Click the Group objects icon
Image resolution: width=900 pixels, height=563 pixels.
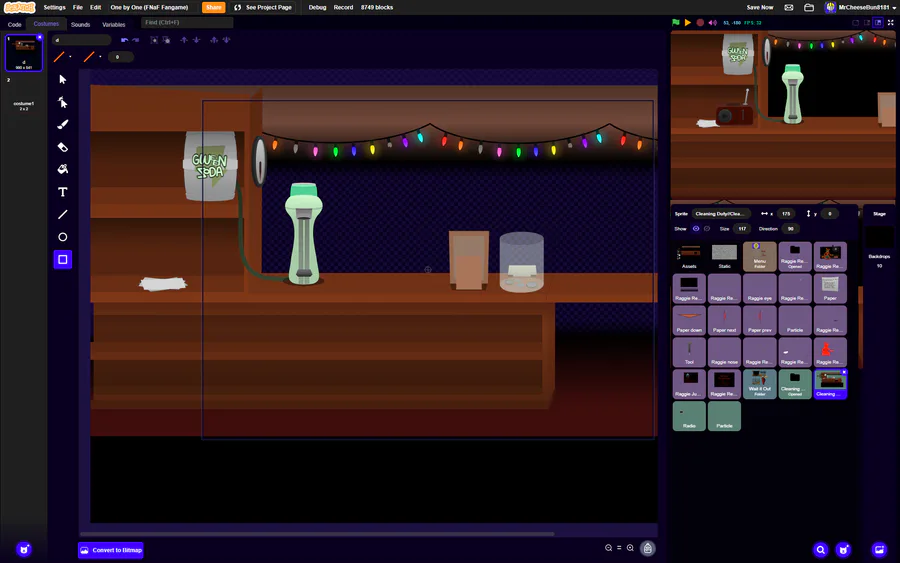(x=154, y=40)
